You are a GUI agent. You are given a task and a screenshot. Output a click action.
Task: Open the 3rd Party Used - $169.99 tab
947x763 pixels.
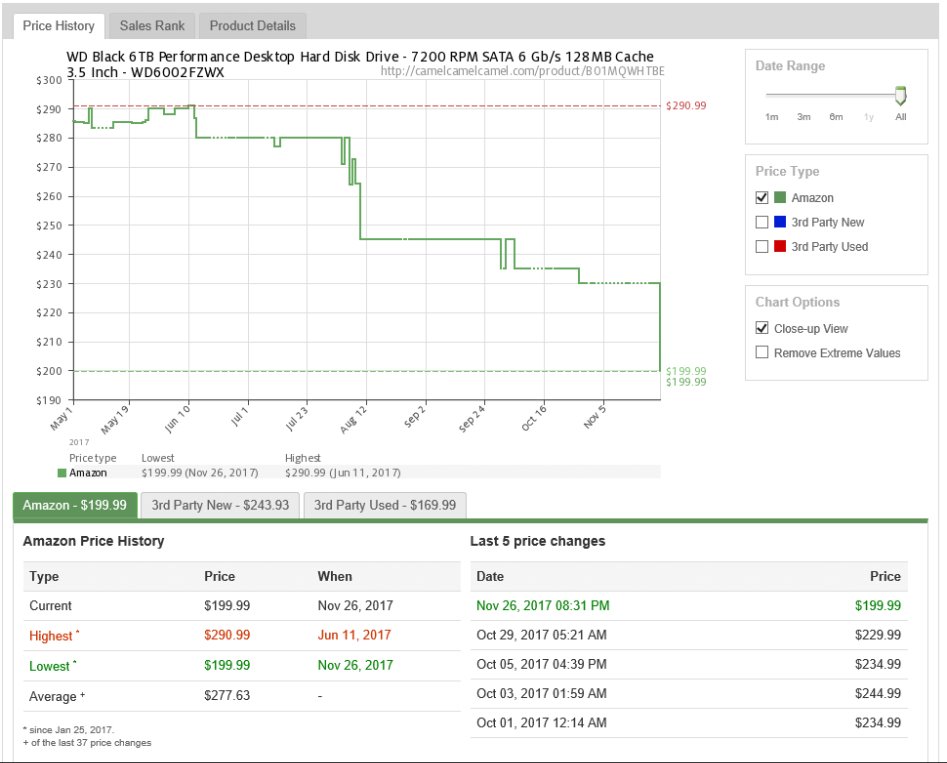point(384,505)
